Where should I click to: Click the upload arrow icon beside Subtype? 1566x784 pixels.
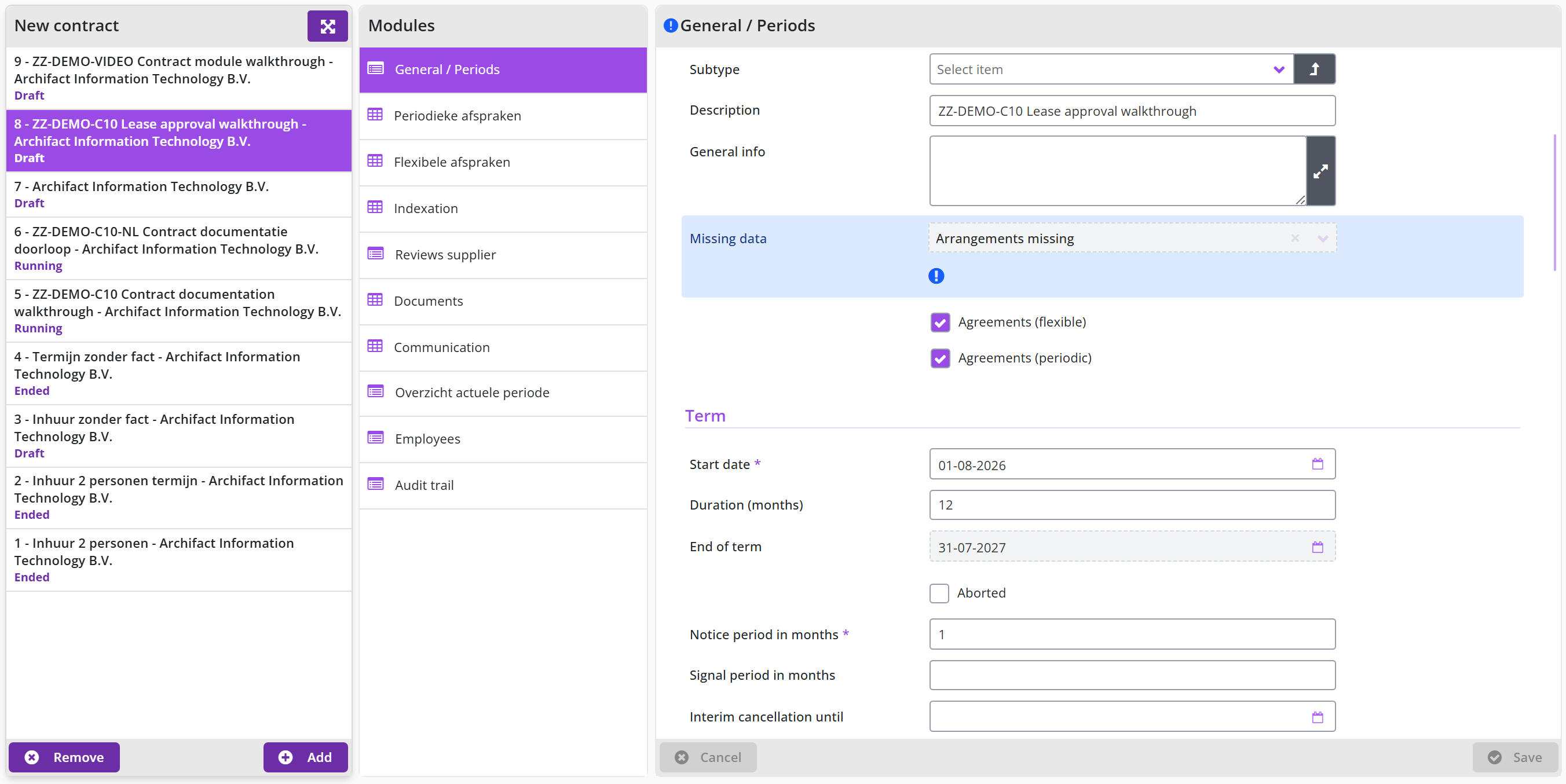coord(1314,69)
